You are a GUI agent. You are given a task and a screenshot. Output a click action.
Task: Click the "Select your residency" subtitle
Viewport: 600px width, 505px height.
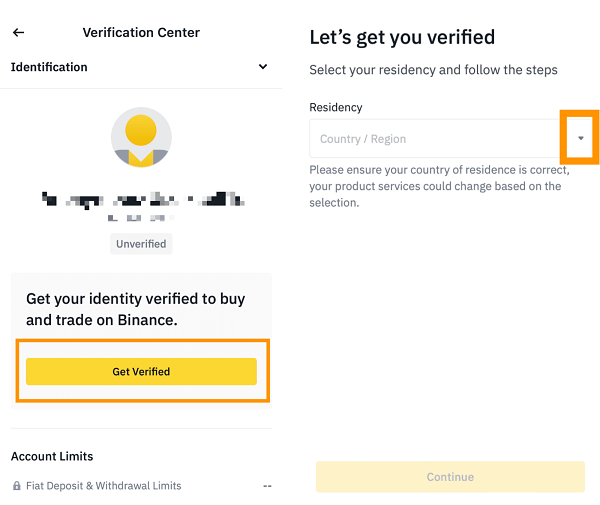coord(433,70)
